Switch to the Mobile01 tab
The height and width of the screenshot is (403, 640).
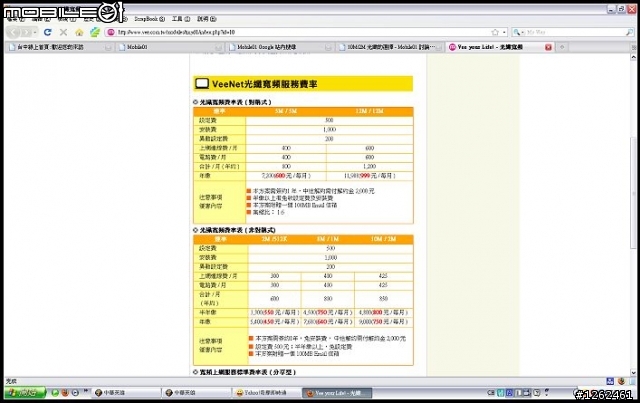(169, 47)
